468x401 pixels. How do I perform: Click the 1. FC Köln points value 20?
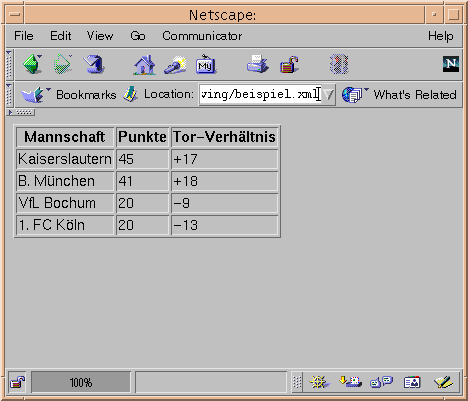(x=143, y=225)
